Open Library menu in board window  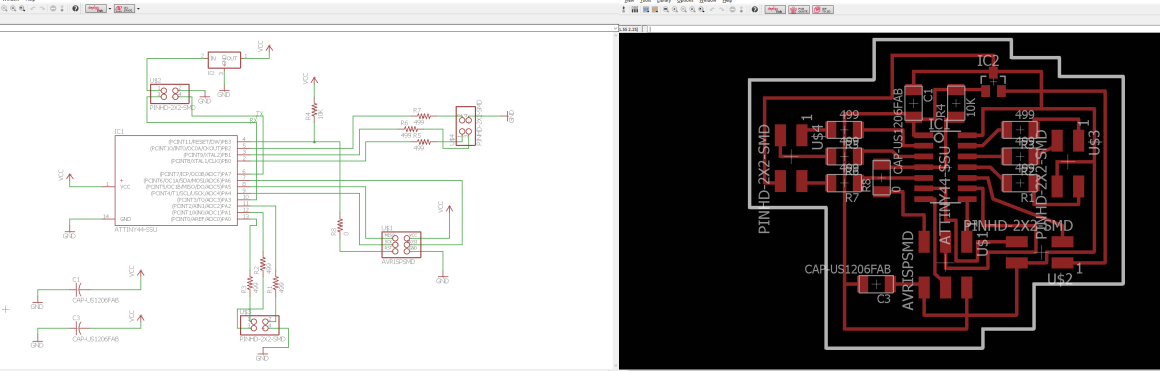[x=664, y=1]
